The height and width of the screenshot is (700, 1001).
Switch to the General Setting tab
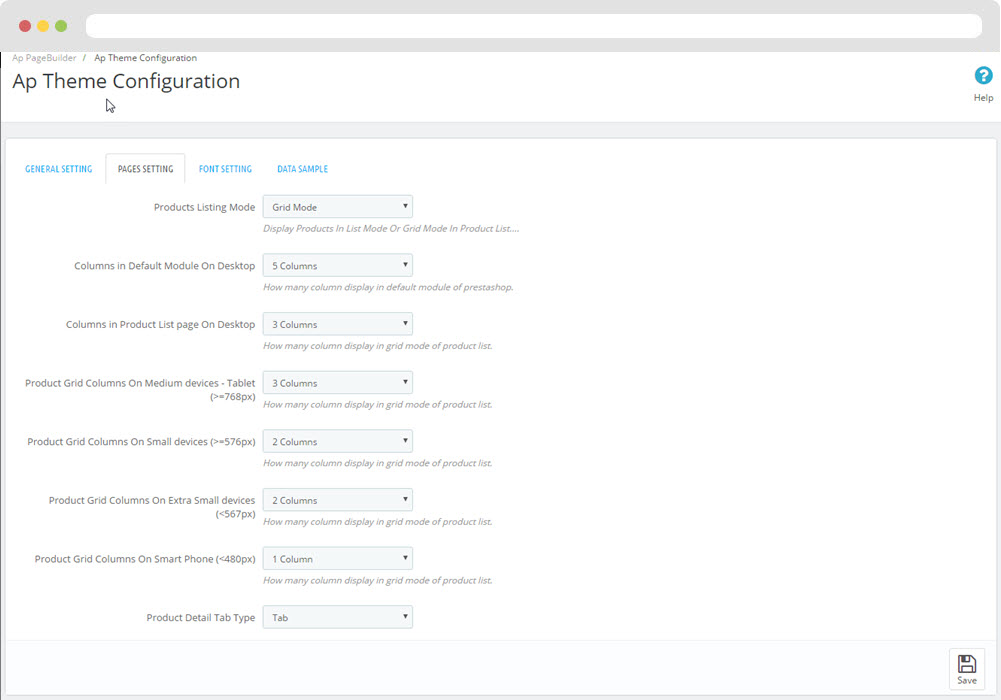[x=58, y=169]
